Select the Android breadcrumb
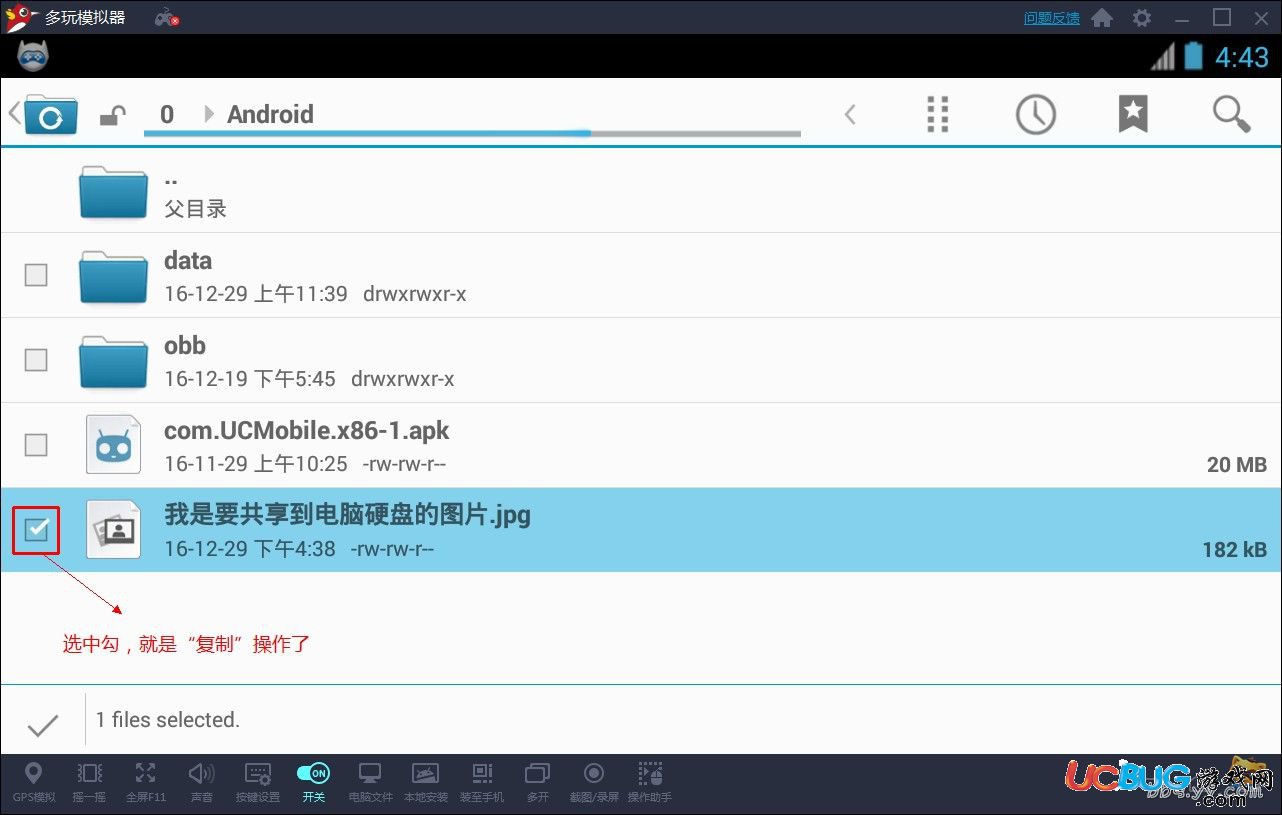 tap(270, 114)
